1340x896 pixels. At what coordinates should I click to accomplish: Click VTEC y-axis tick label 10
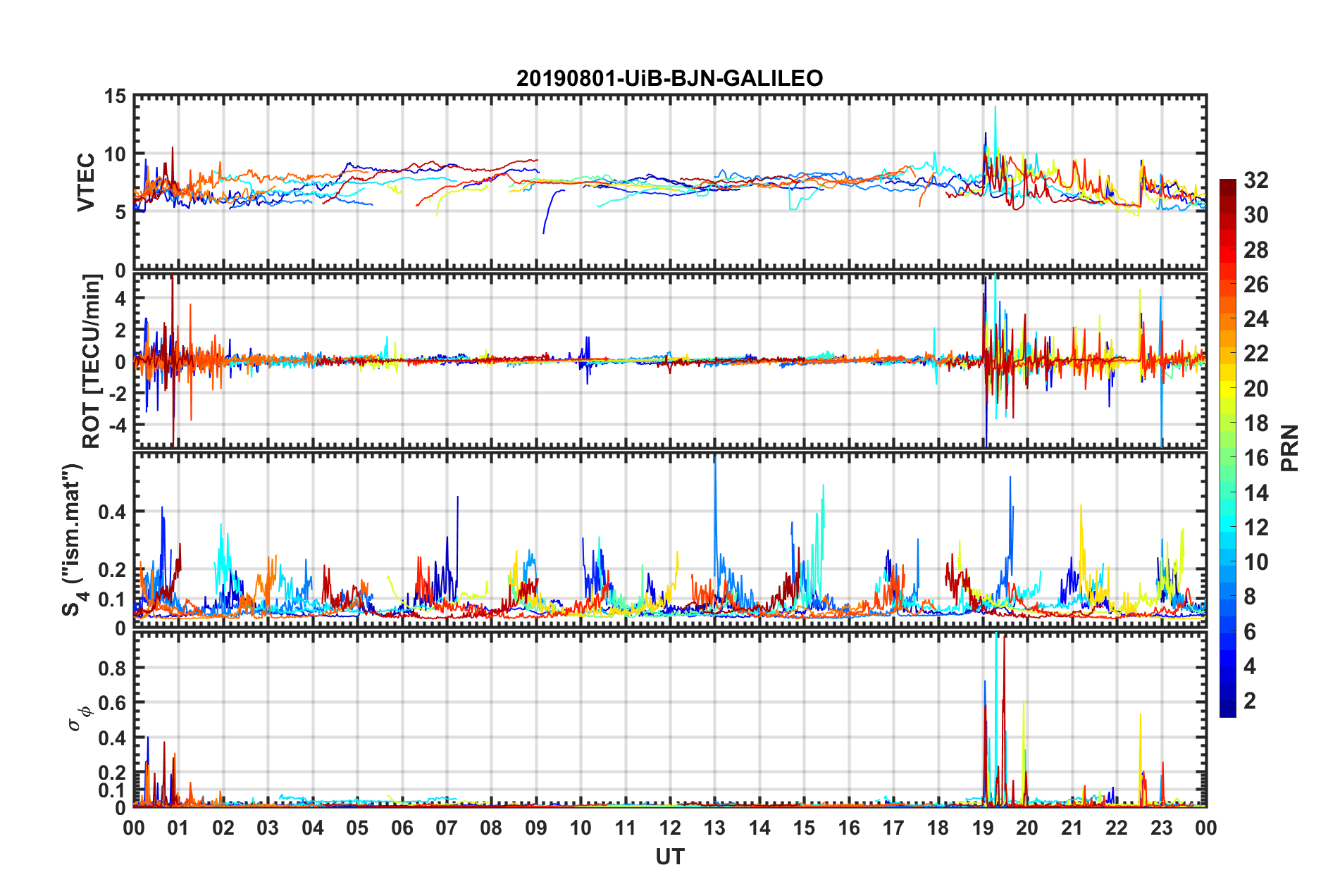click(x=115, y=154)
